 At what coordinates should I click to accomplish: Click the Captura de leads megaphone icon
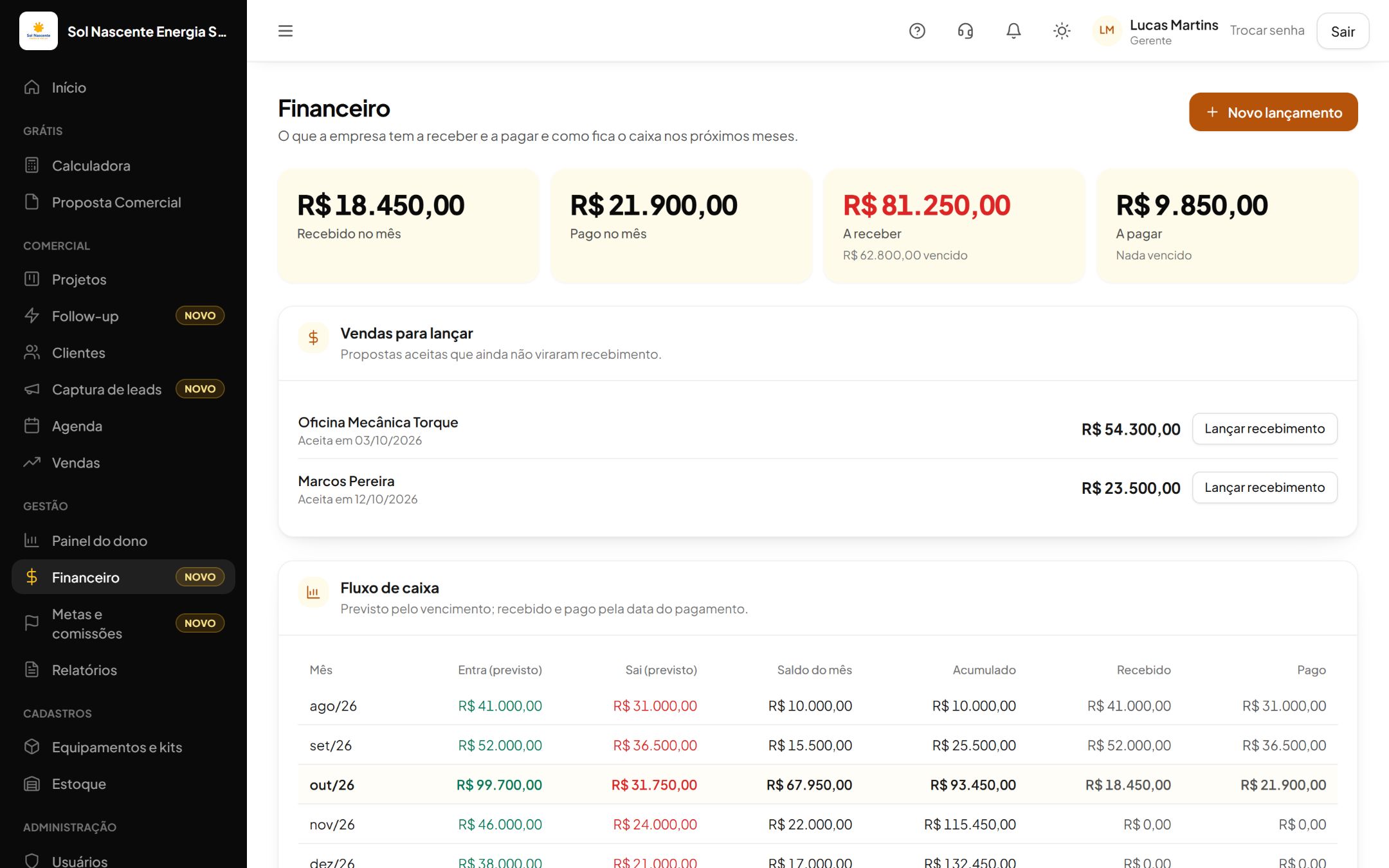pos(32,389)
